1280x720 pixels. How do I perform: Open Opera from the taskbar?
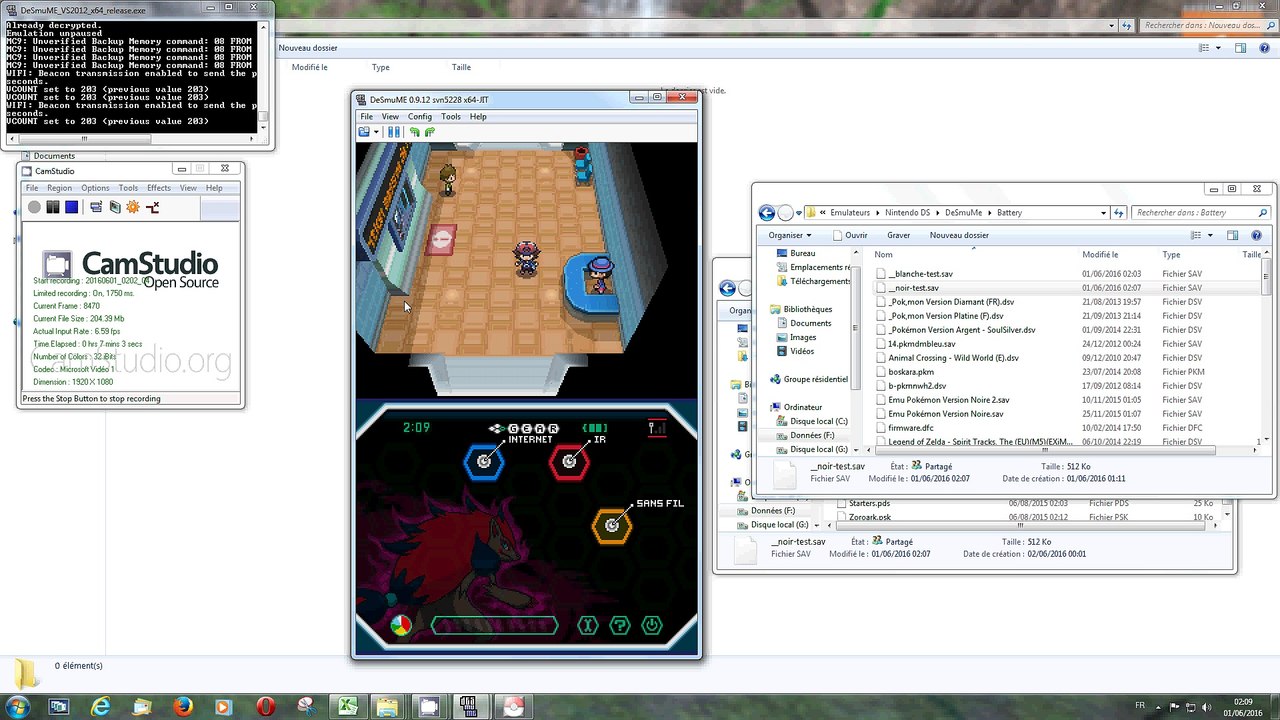tap(265, 706)
